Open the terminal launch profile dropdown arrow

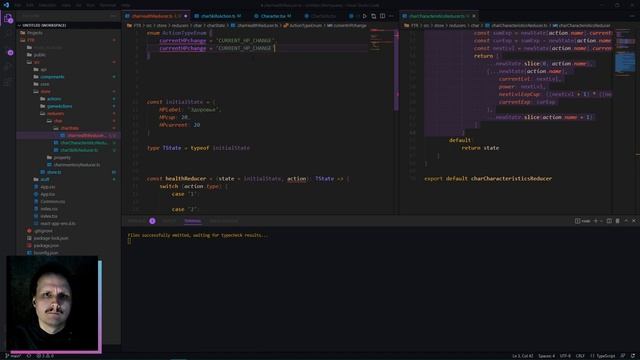(601, 221)
